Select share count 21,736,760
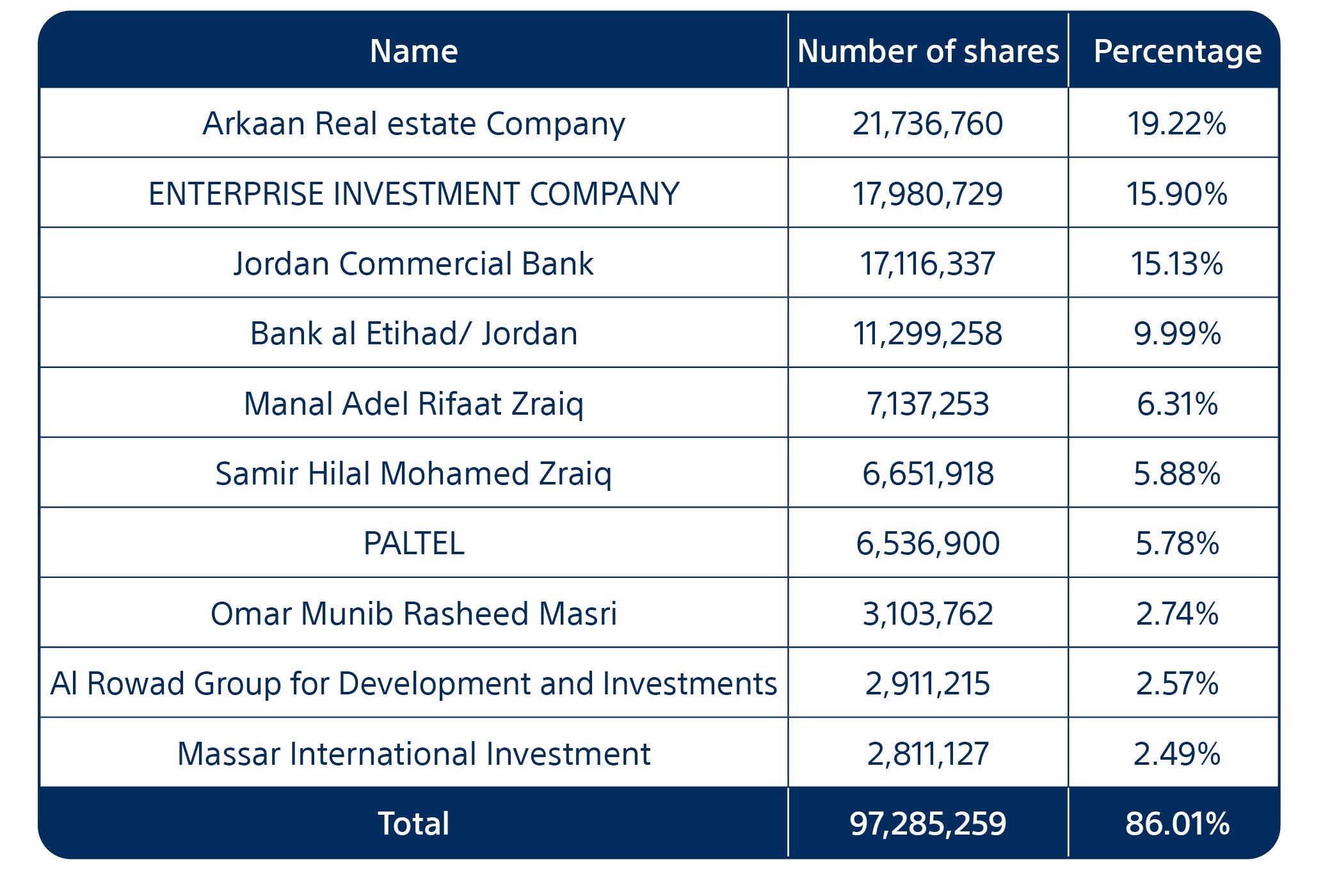1323x896 pixels. click(927, 124)
